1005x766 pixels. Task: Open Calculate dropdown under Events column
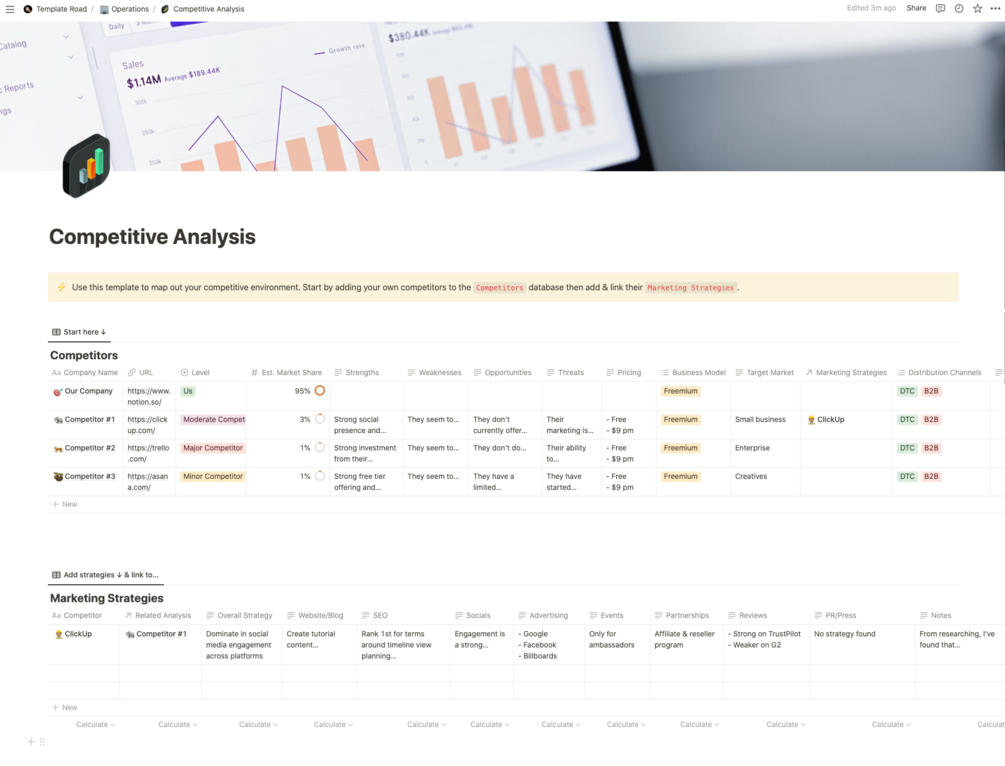click(626, 724)
